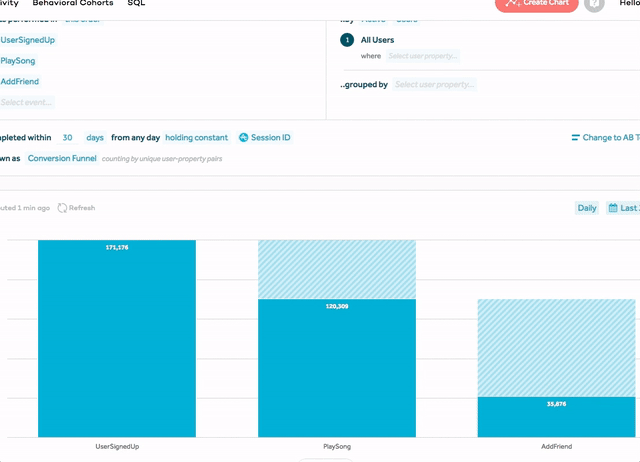Image resolution: width=640 pixels, height=462 pixels.
Task: Click the box icon beside Create Chart
Action: pyautogui.click(x=595, y=5)
